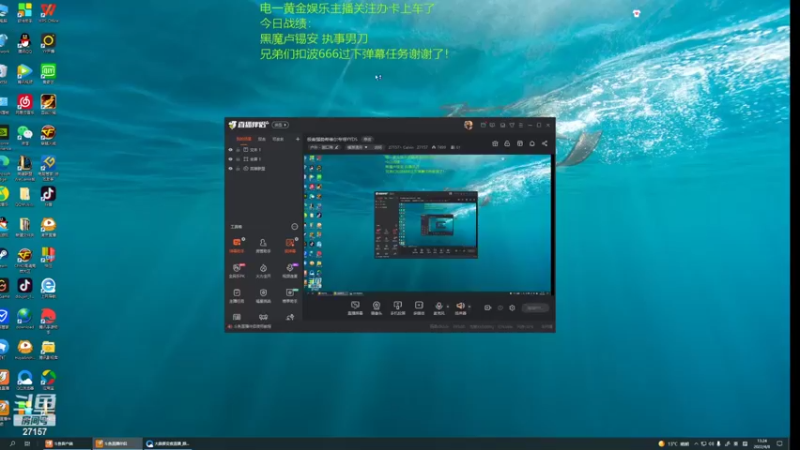Open the tool that begins the toolbox's third row
This screenshot has height=450, width=800.
pos(237,295)
